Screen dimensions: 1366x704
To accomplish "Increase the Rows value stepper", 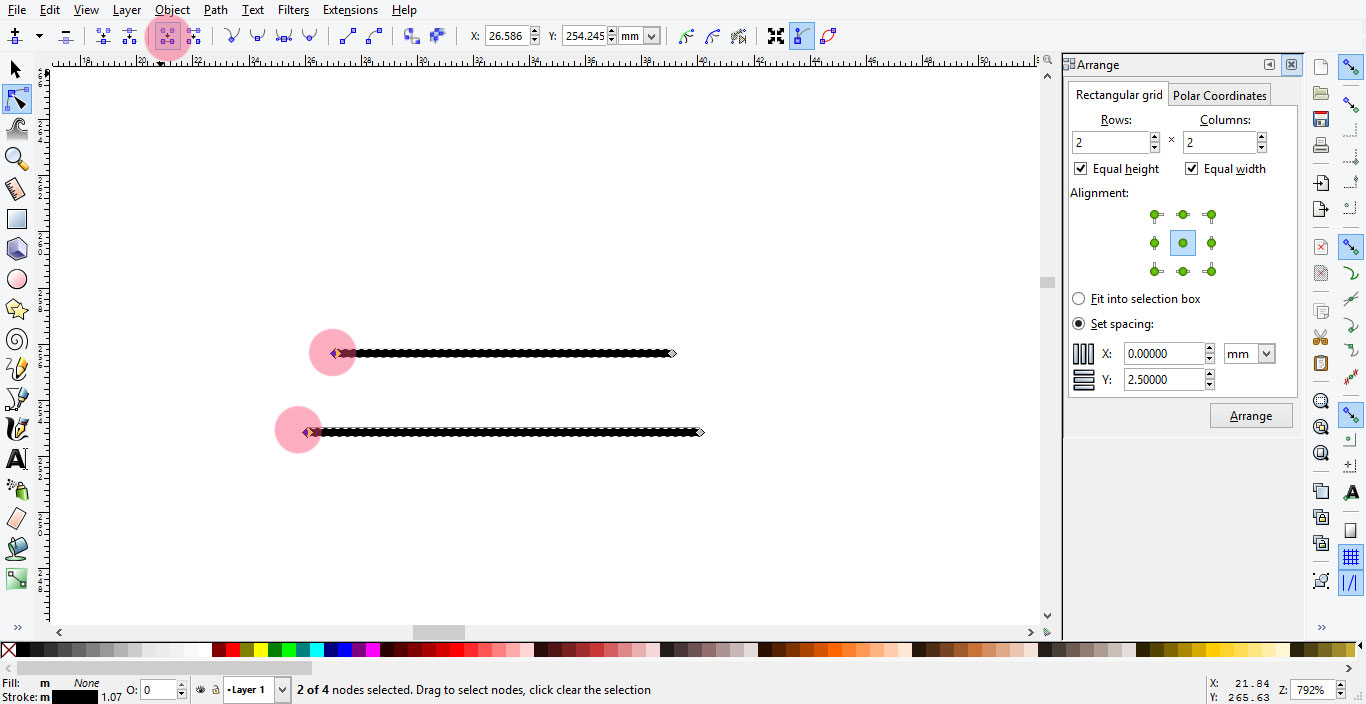I will (1155, 138).
